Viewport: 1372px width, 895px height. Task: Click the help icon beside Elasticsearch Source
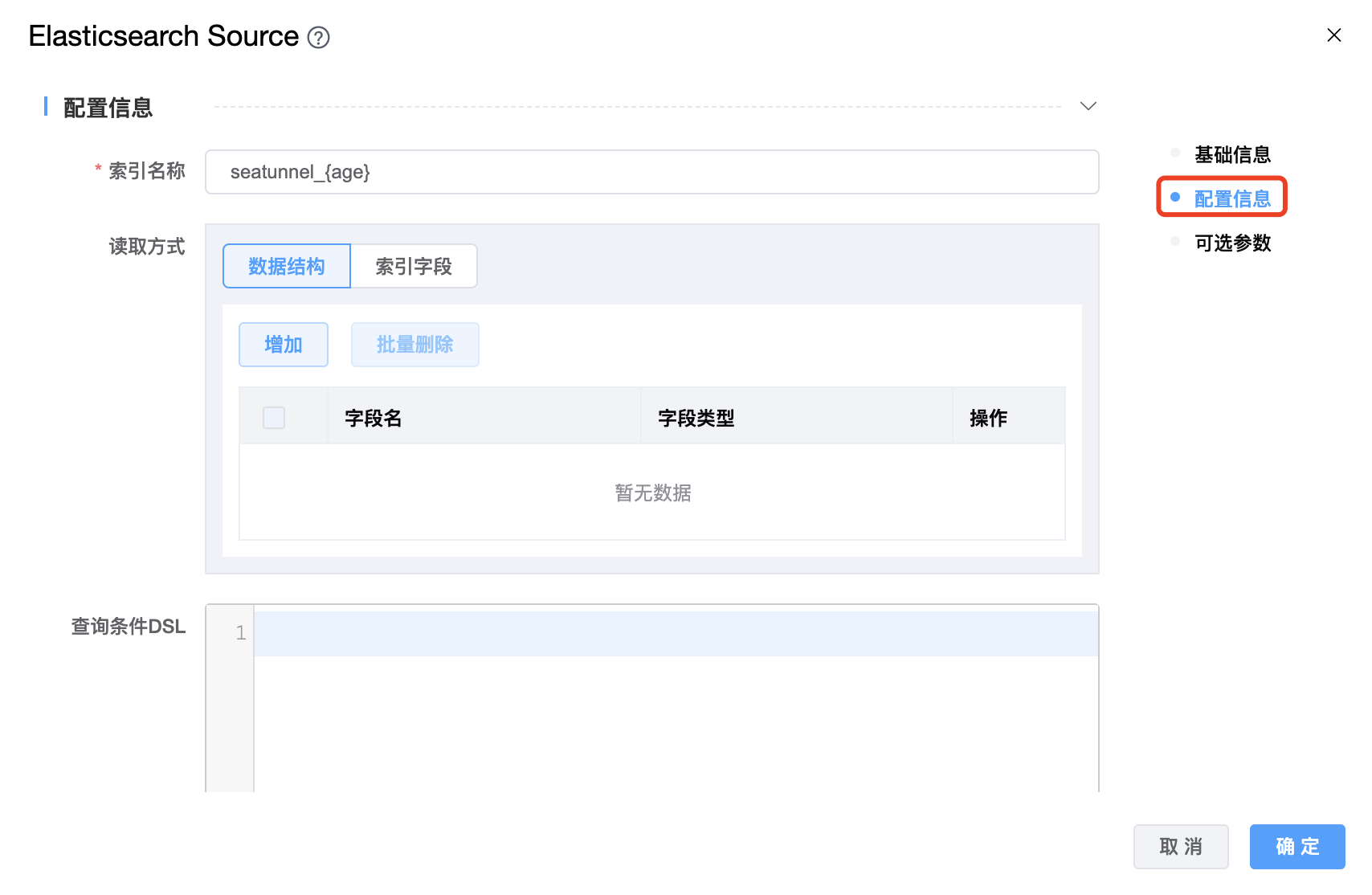tap(319, 38)
